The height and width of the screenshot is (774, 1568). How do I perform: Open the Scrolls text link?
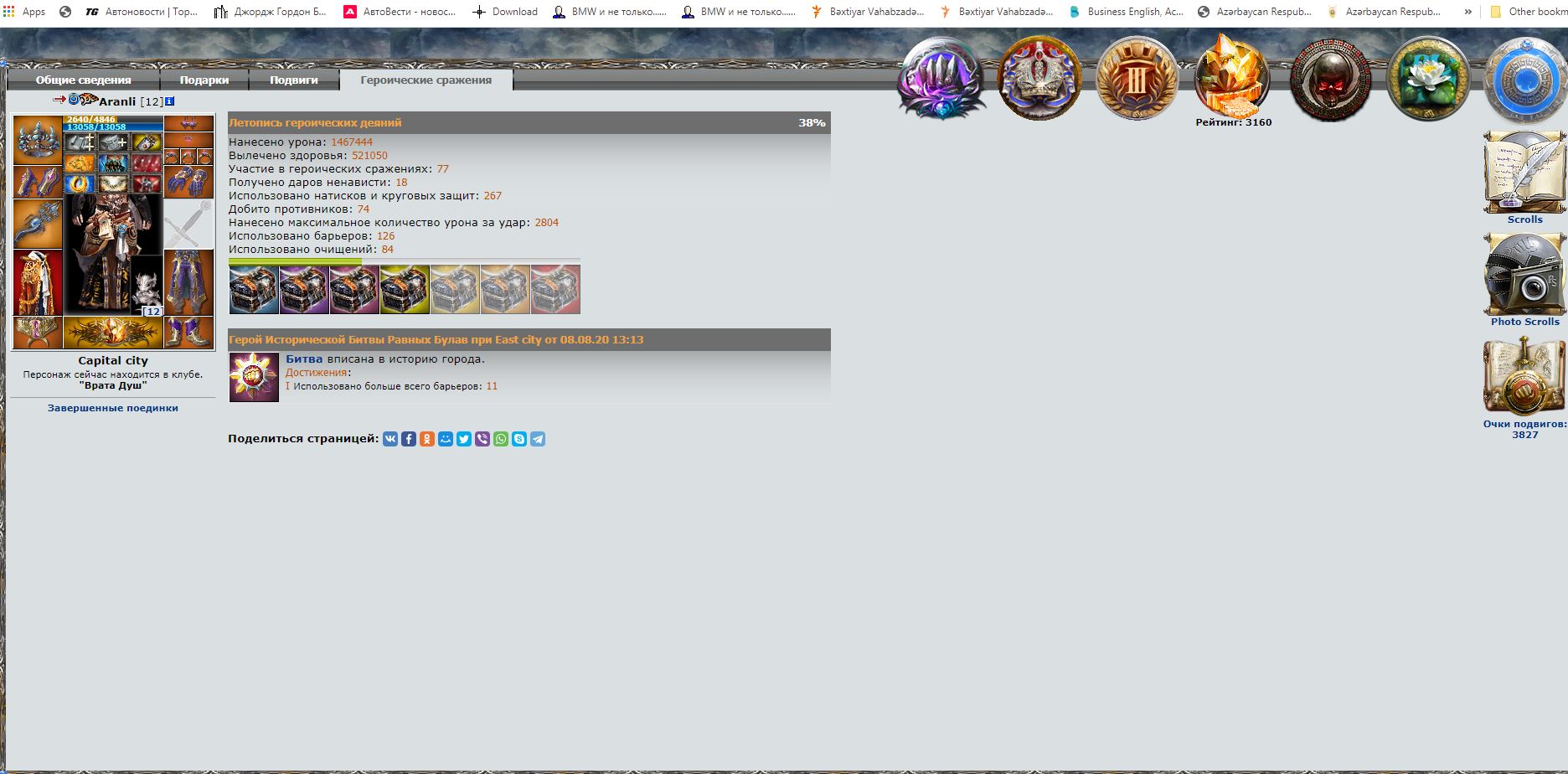1524,219
